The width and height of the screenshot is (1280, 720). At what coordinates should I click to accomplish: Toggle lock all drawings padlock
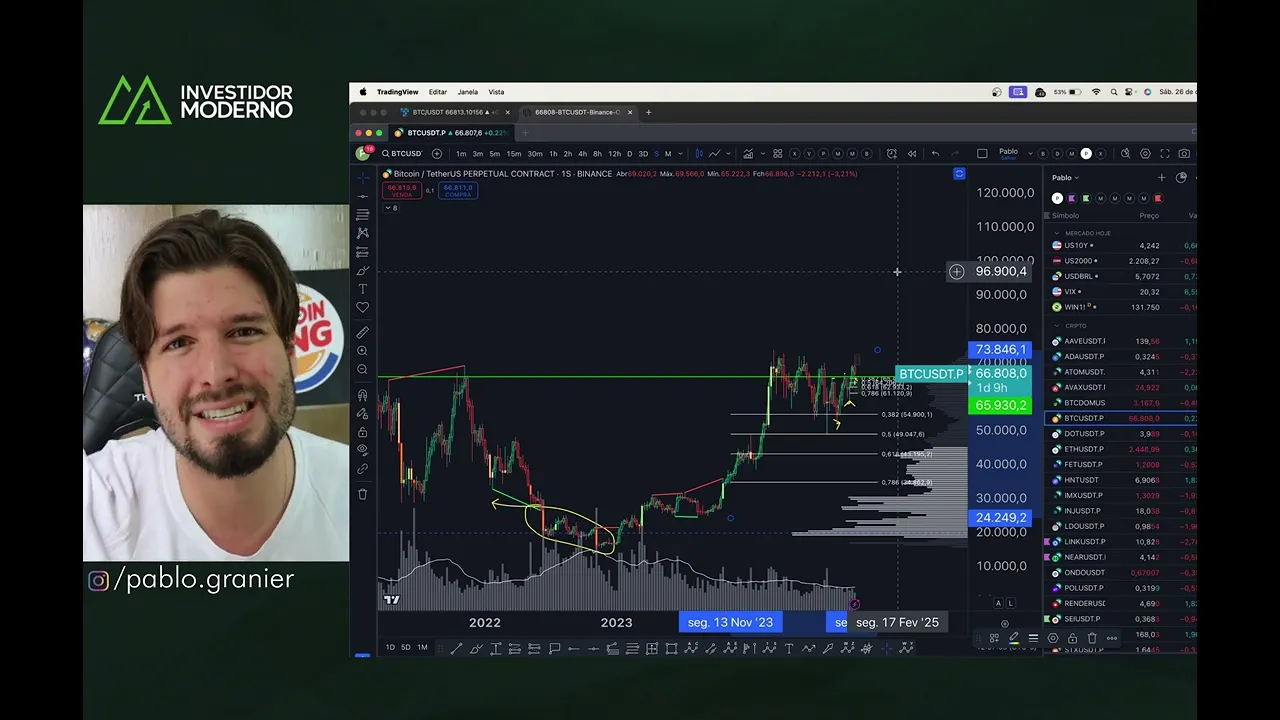pyautogui.click(x=362, y=432)
